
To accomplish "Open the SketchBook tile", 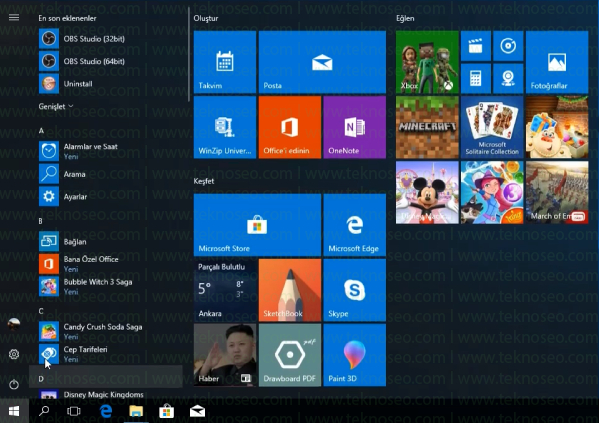I will coord(290,290).
